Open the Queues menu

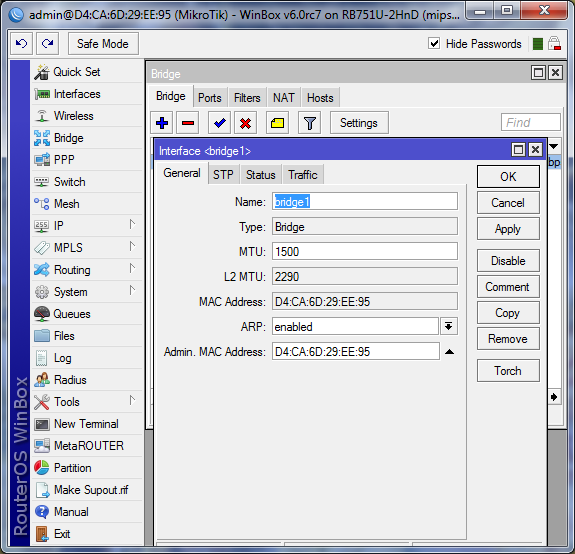87,314
